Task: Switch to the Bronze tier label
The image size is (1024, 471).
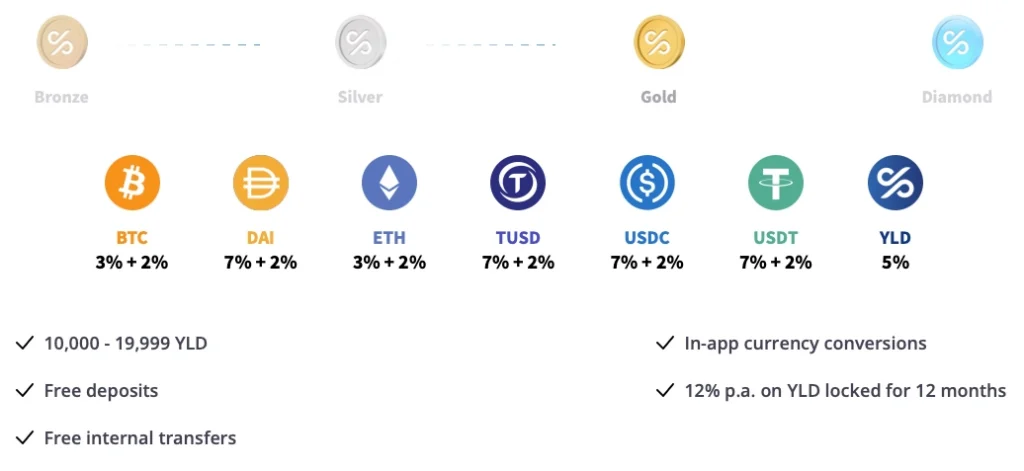Action: point(62,97)
